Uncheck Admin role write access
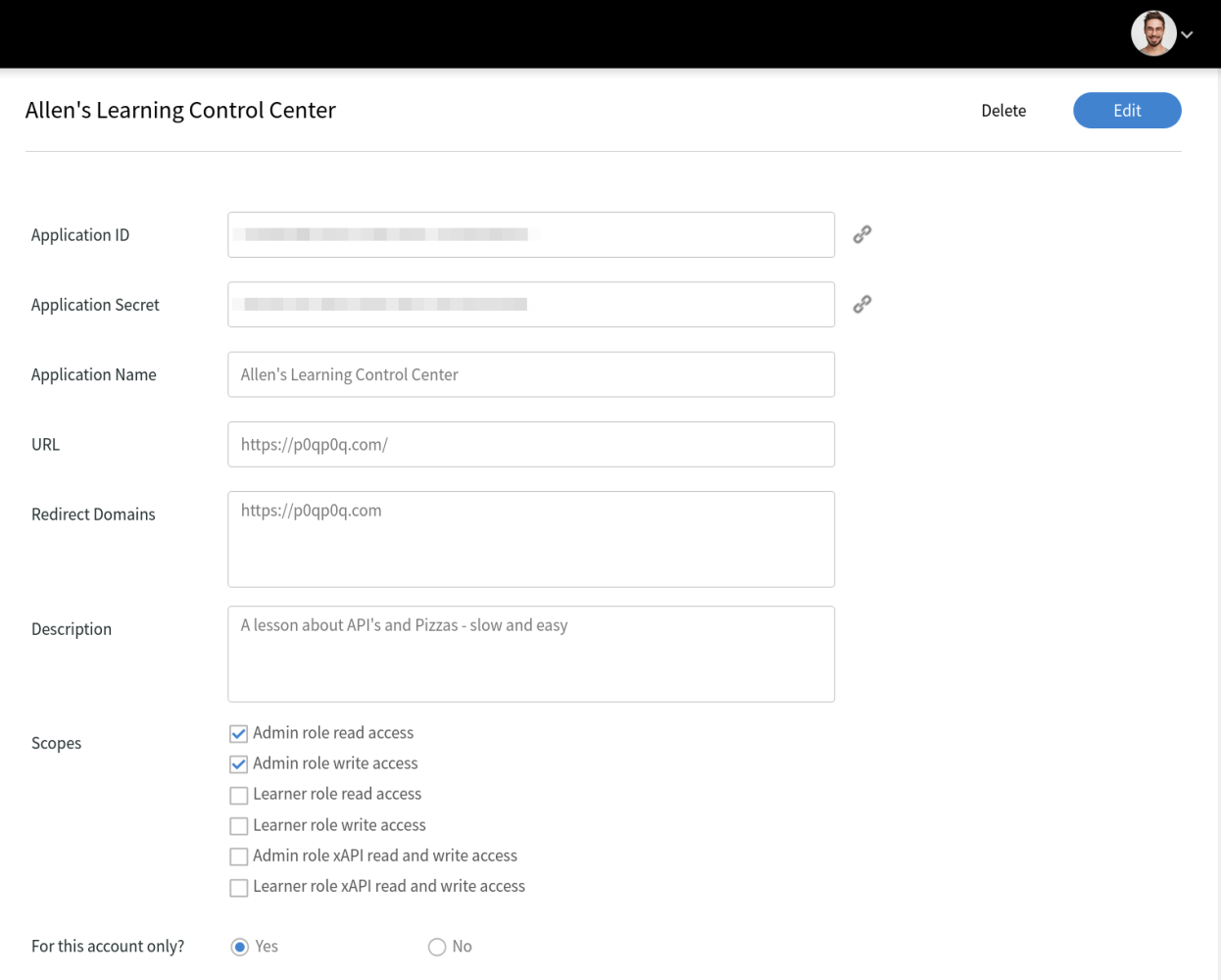This screenshot has width=1221, height=980. (x=238, y=764)
